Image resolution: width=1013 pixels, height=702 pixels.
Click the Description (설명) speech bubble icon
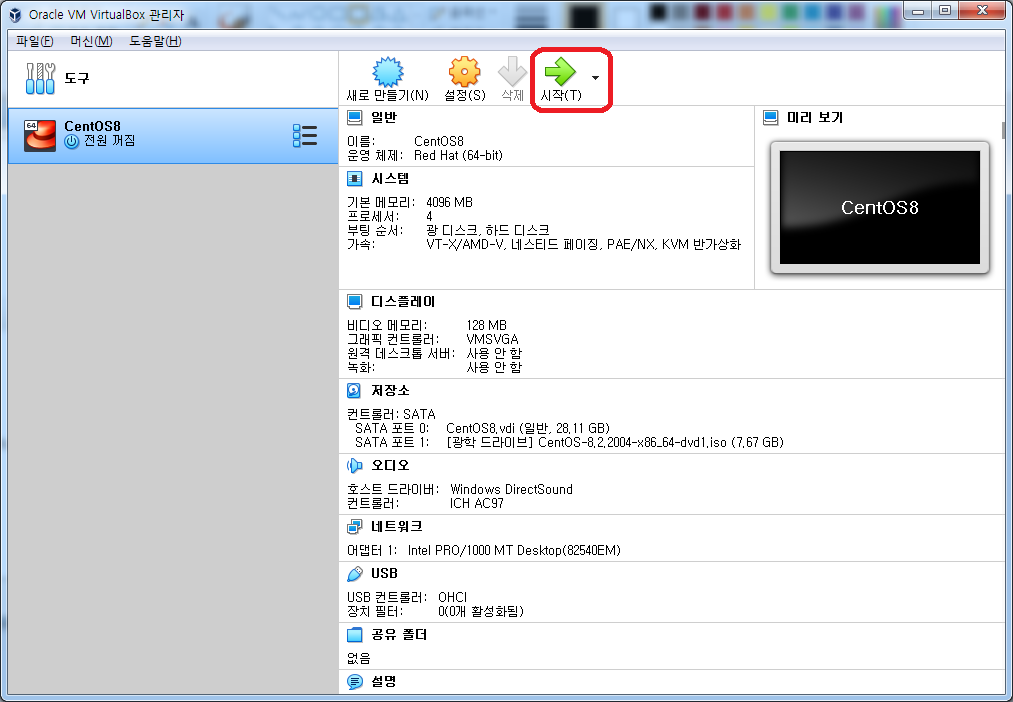tap(355, 681)
